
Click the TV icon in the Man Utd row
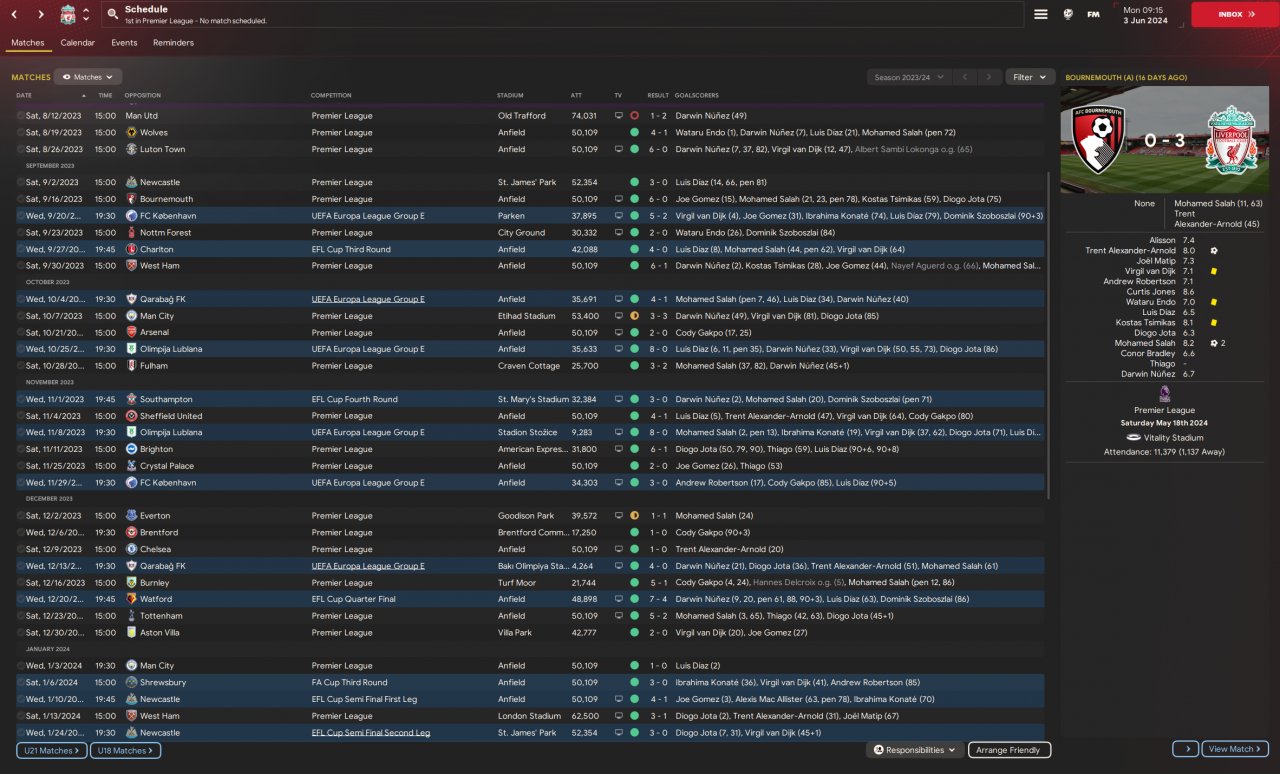(x=618, y=116)
